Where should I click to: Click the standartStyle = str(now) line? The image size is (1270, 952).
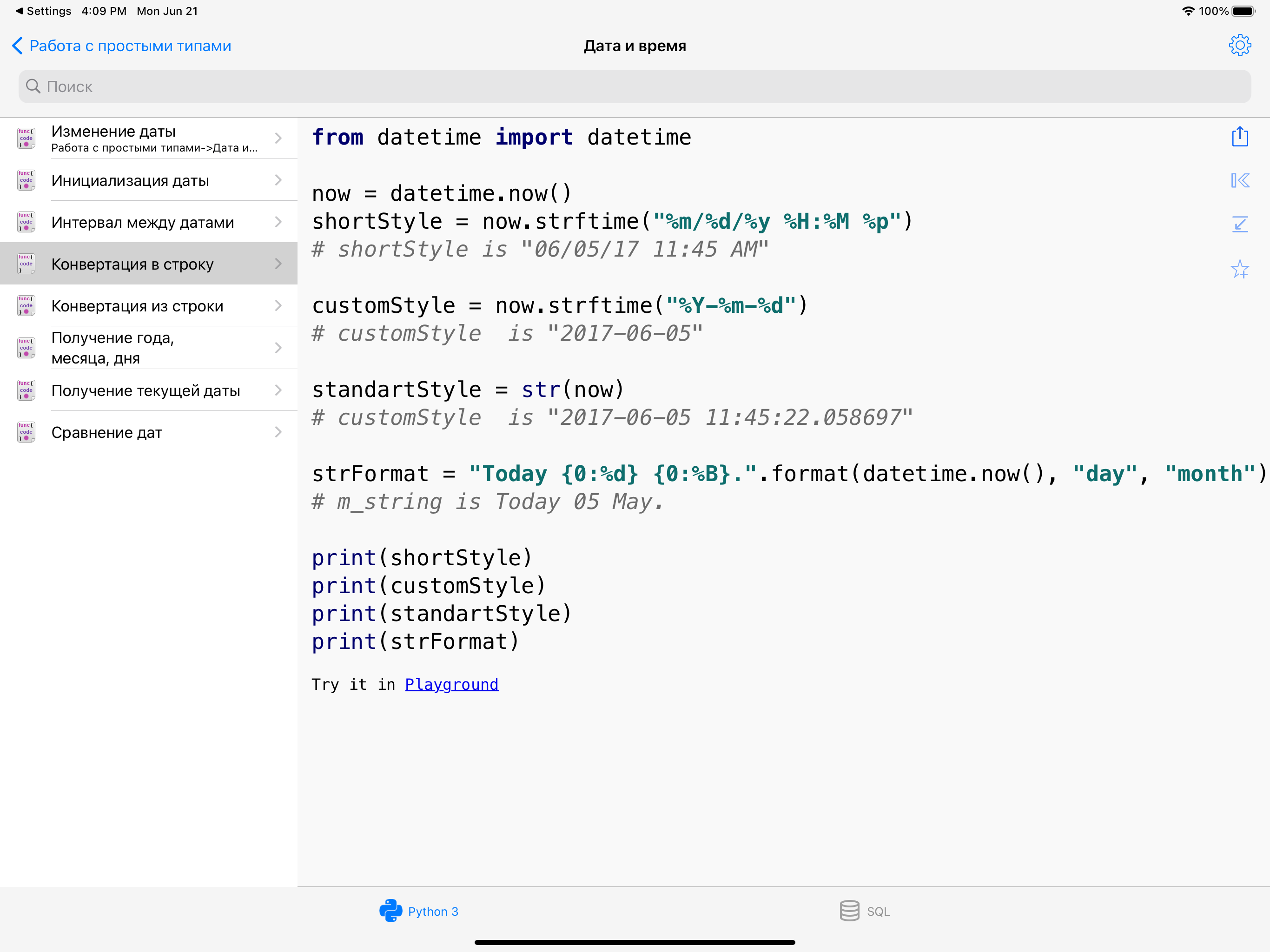pyautogui.click(x=468, y=390)
